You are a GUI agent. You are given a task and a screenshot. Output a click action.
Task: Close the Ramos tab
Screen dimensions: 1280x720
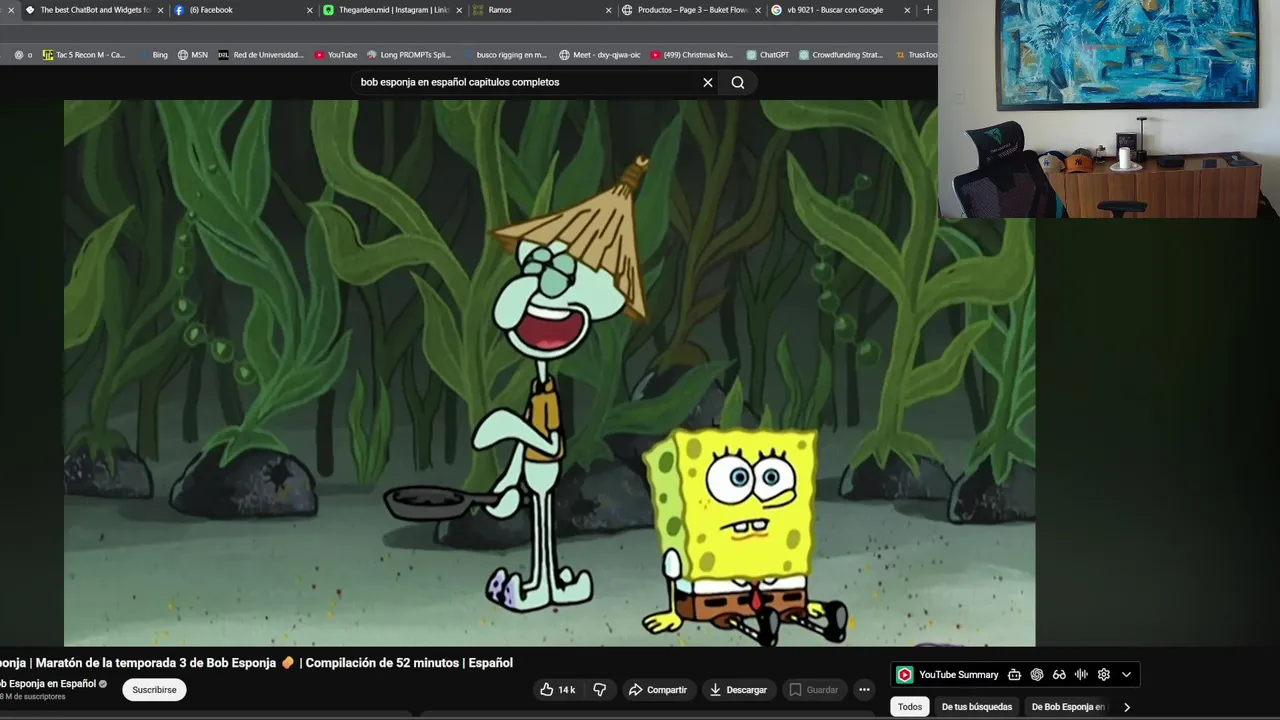[x=609, y=10]
